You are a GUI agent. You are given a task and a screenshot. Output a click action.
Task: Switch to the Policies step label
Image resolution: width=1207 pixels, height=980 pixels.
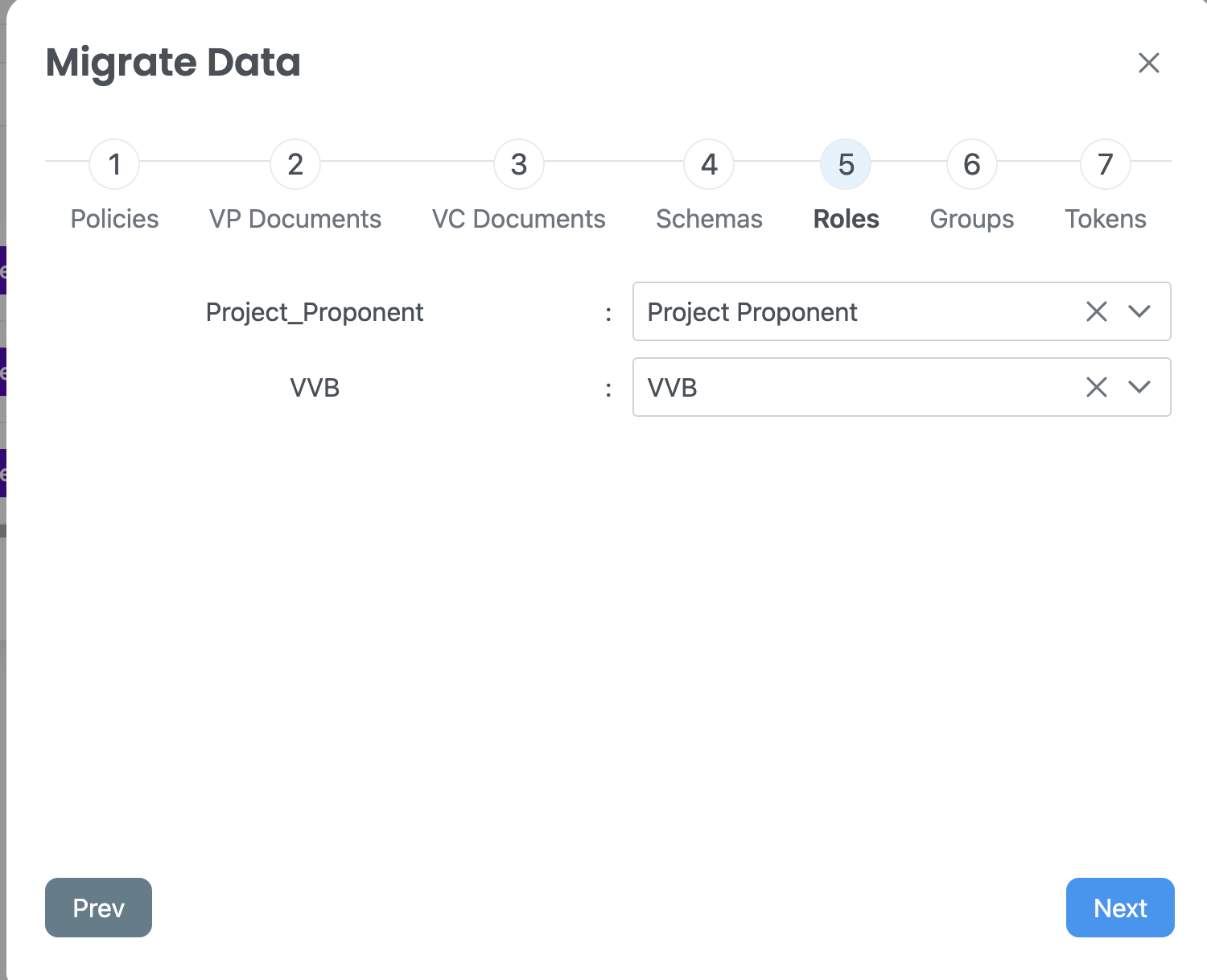tap(114, 219)
